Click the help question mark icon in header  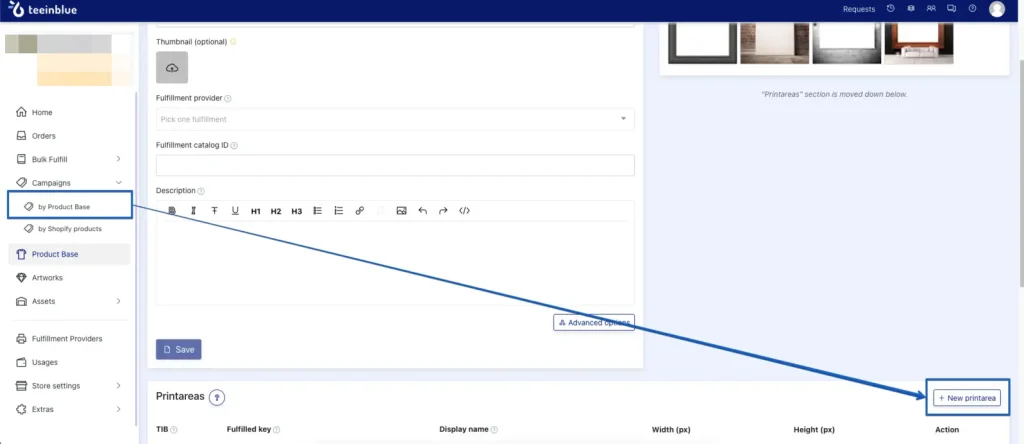coord(972,8)
